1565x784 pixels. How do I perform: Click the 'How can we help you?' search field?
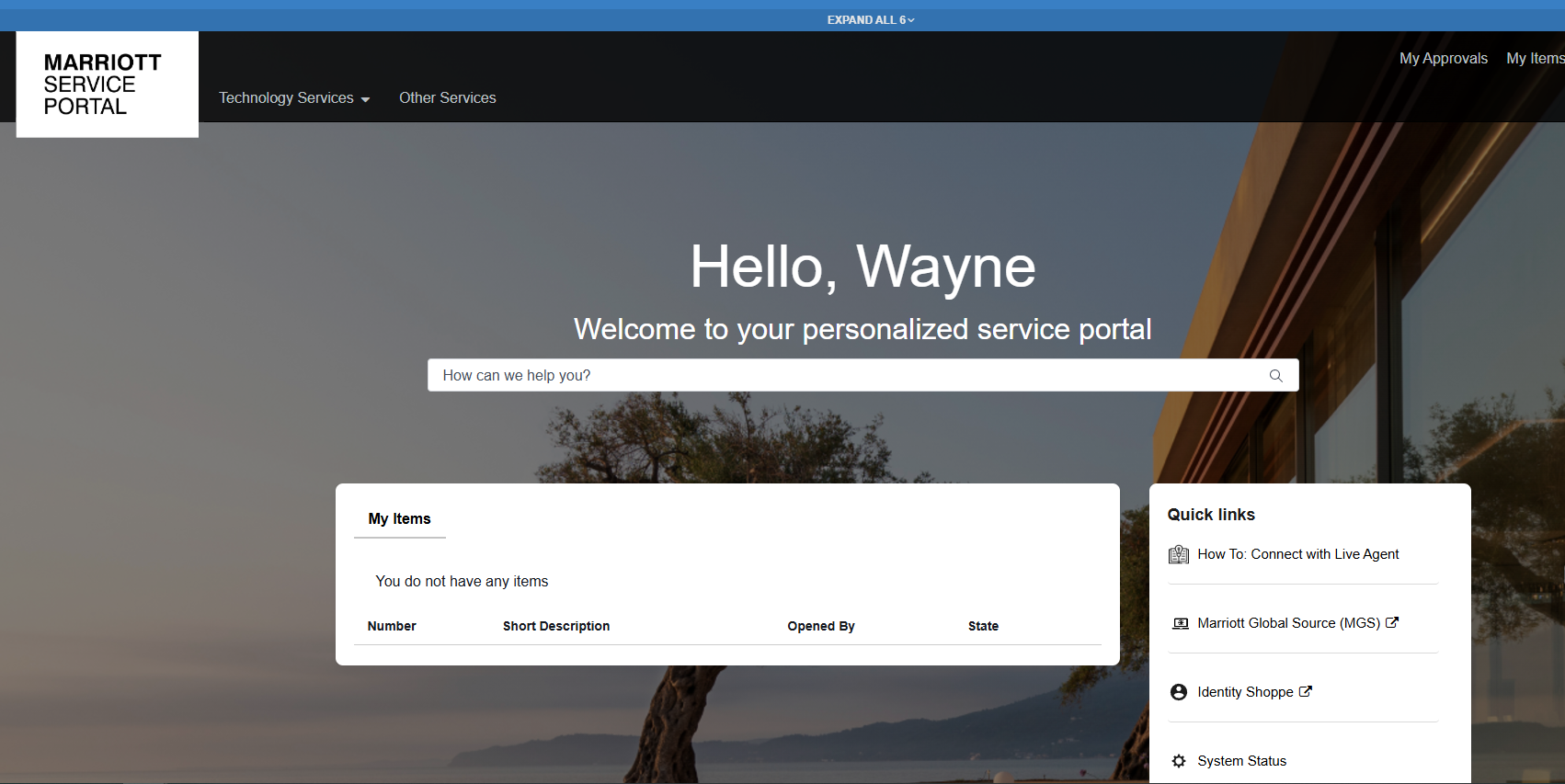(863, 375)
